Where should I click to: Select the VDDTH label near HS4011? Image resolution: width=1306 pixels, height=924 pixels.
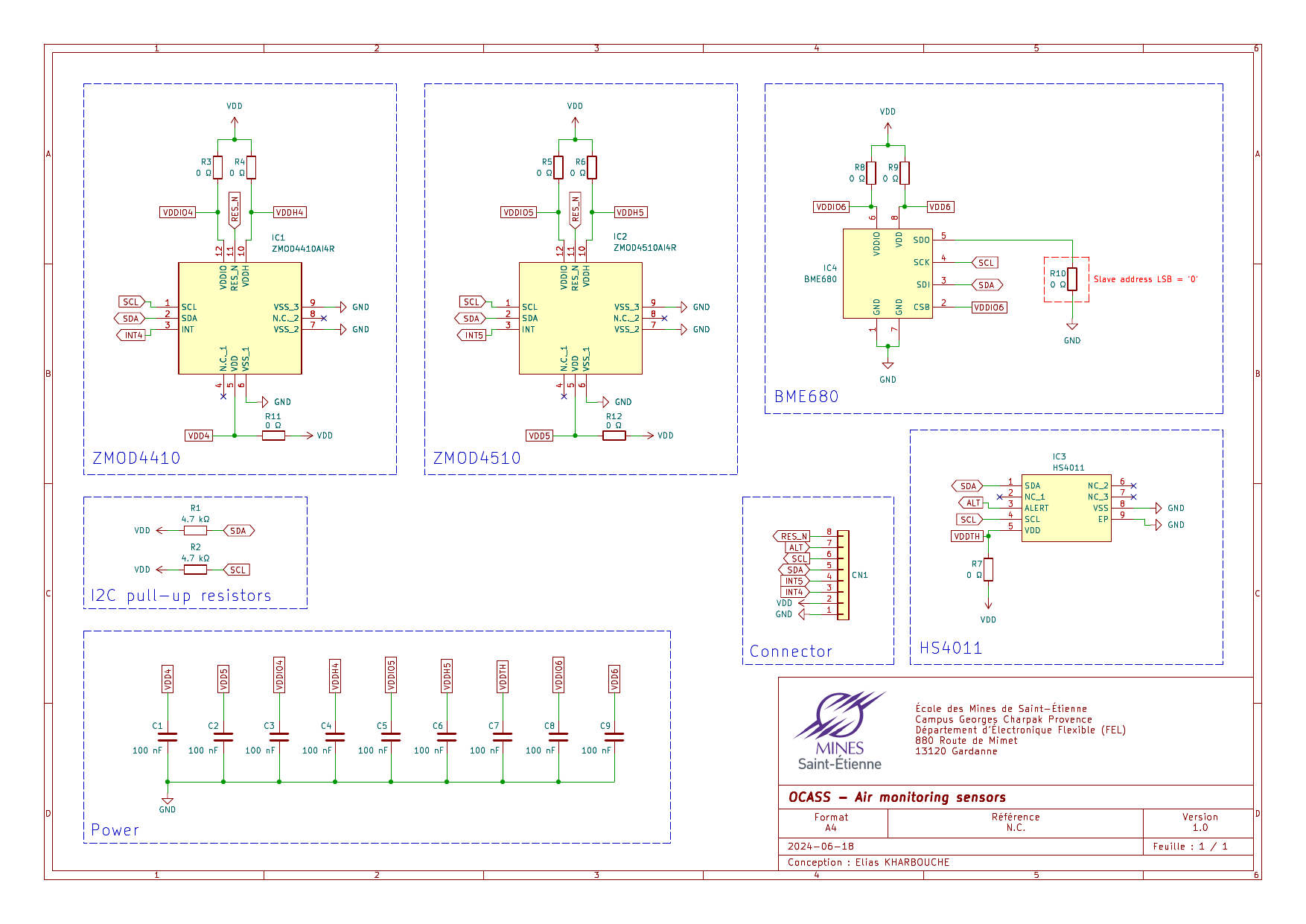pos(967,536)
